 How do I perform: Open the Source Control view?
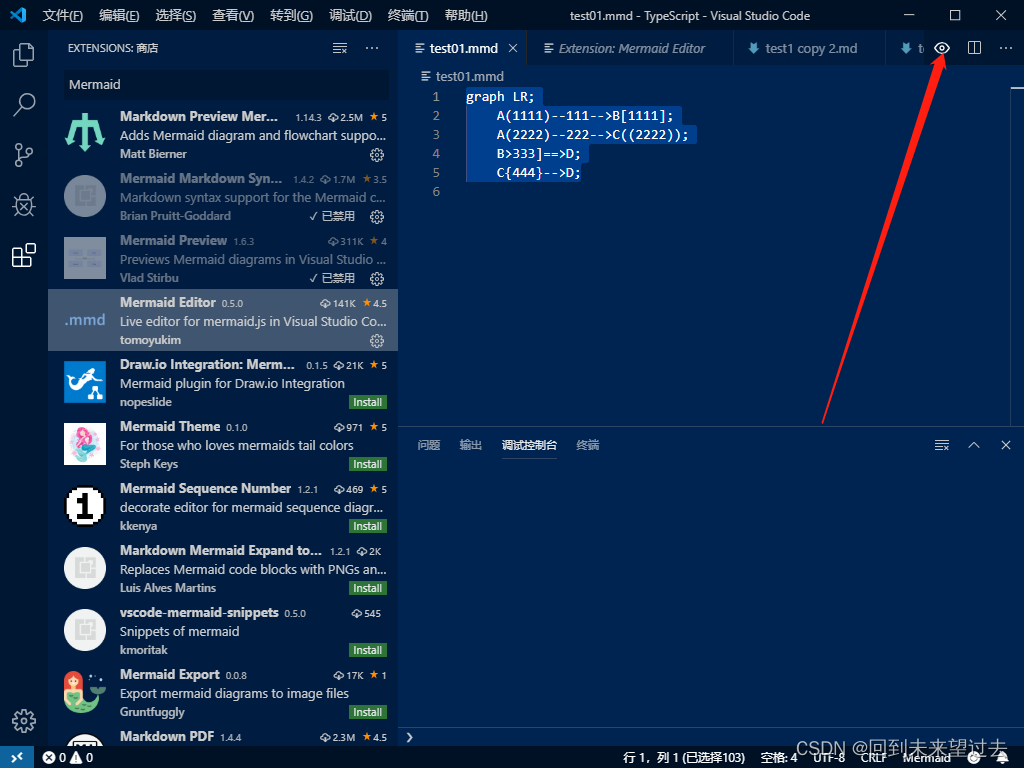(23, 154)
